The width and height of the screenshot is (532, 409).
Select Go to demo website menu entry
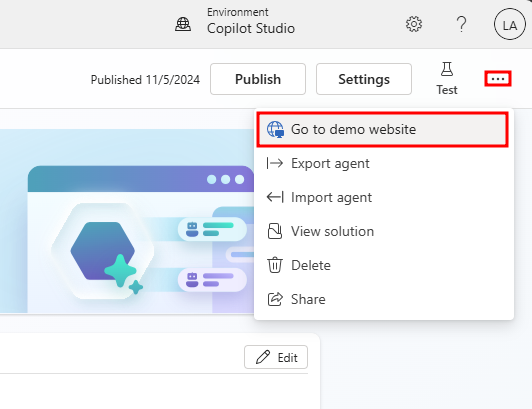point(382,130)
